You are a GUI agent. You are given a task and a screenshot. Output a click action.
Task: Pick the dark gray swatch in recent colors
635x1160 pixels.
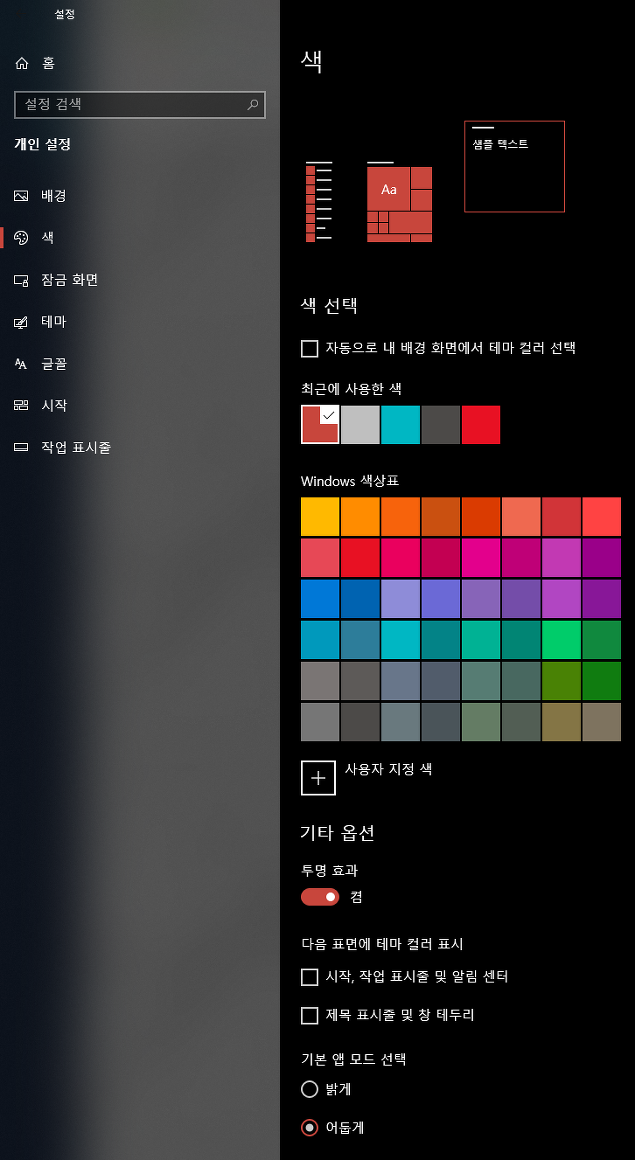click(440, 425)
